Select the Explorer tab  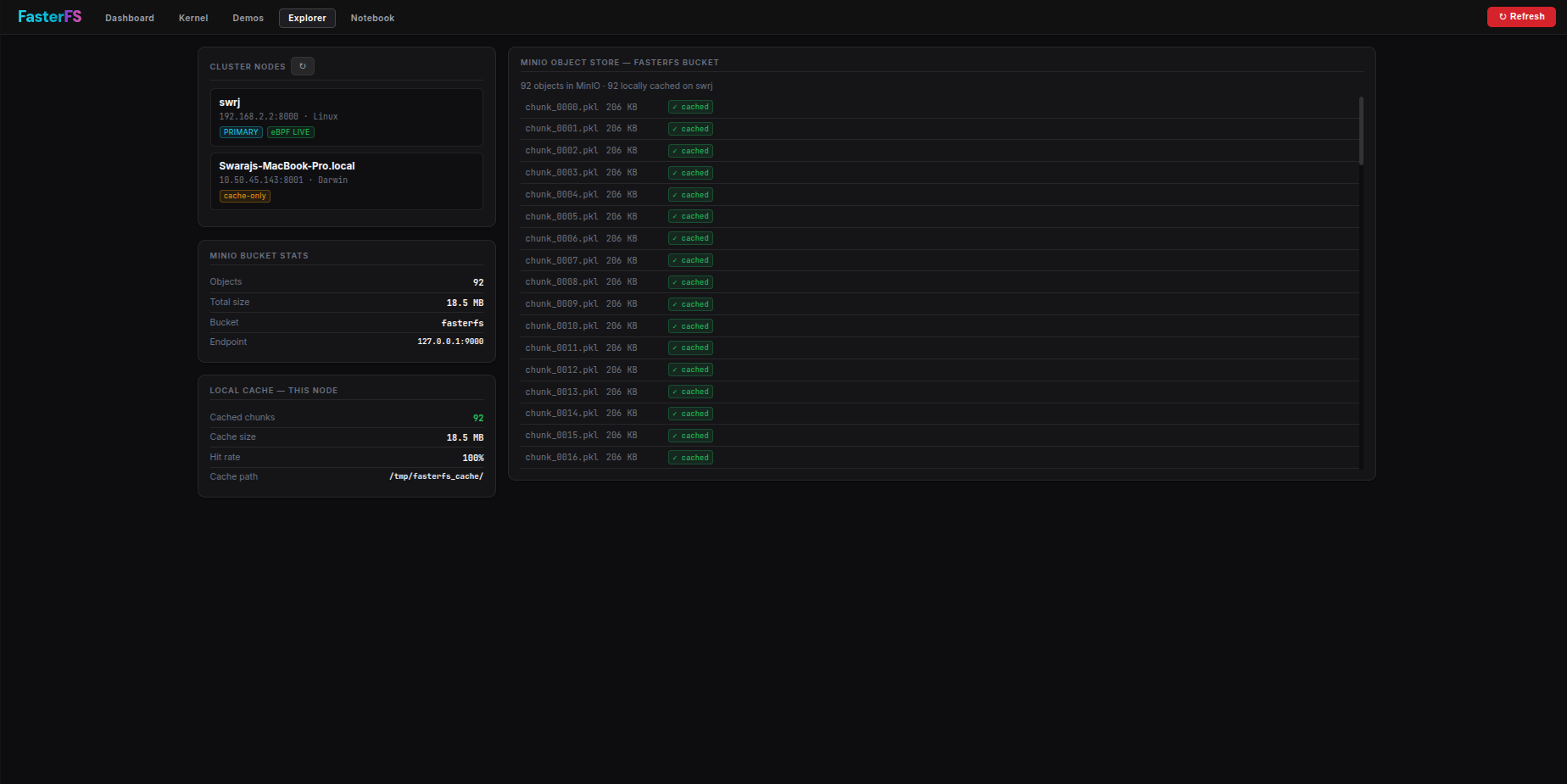[307, 18]
